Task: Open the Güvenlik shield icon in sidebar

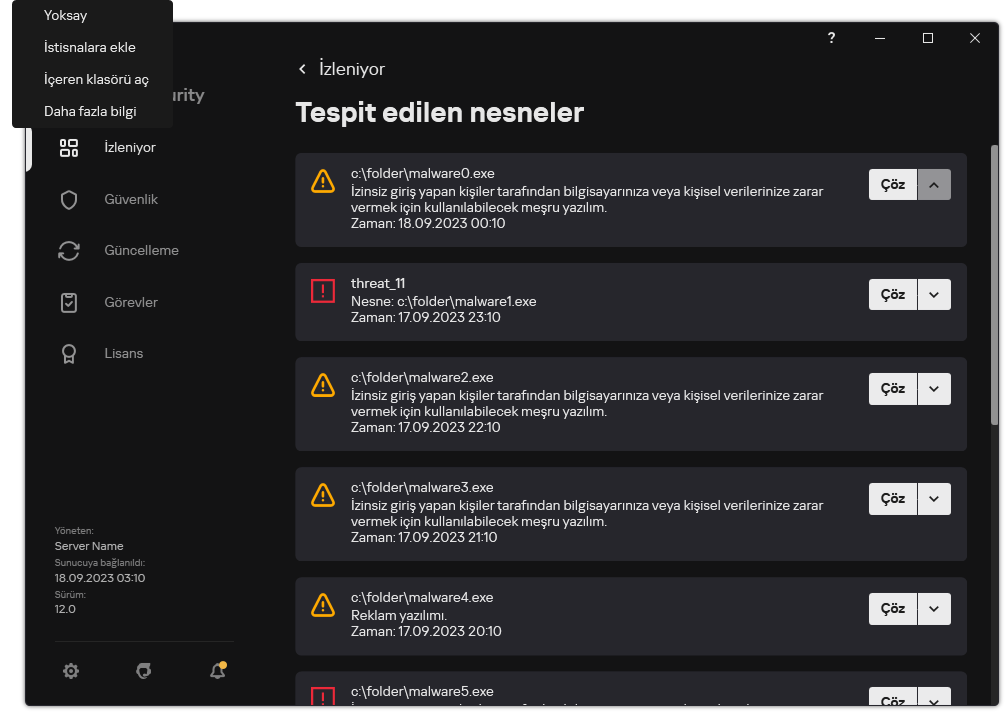Action: point(69,200)
